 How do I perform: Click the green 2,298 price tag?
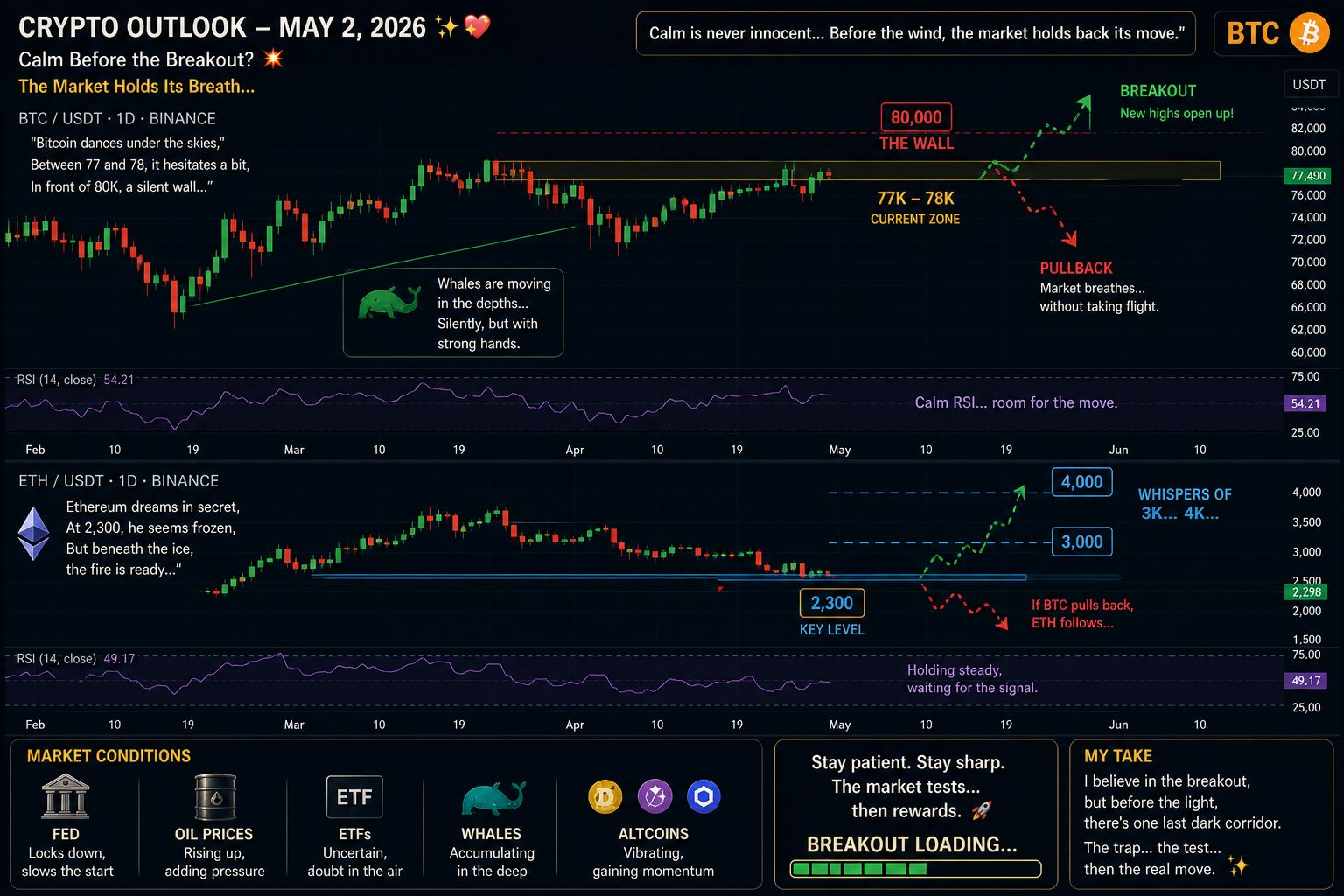coord(1306,592)
